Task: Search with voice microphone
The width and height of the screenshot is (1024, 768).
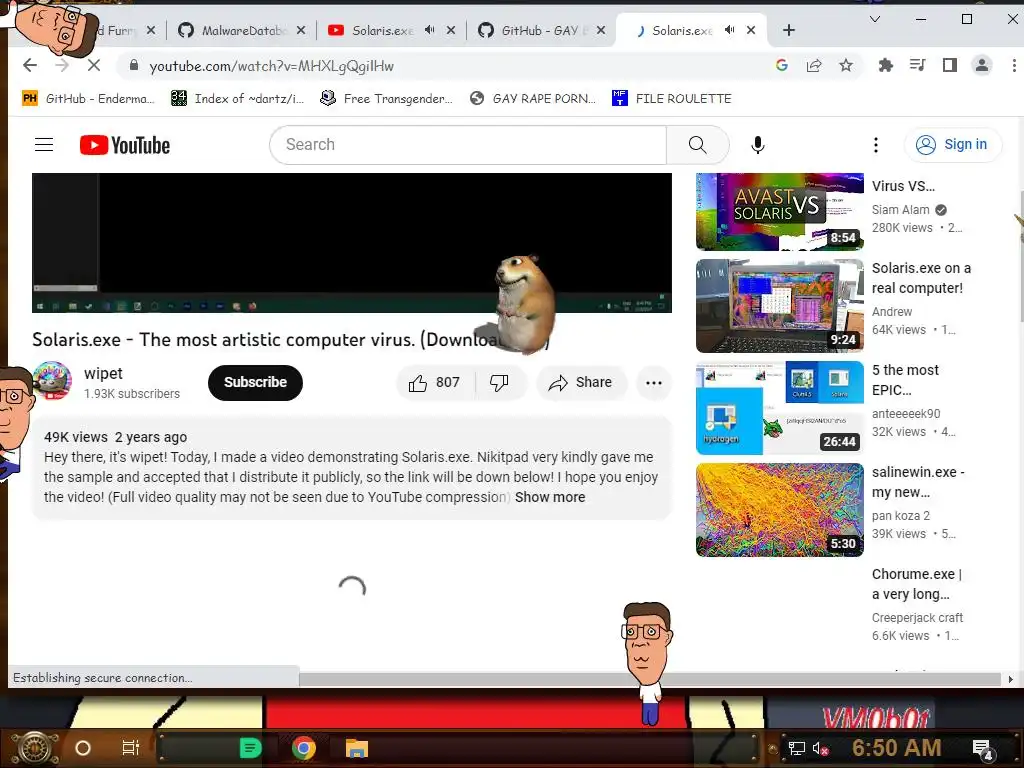Action: pyautogui.click(x=758, y=144)
